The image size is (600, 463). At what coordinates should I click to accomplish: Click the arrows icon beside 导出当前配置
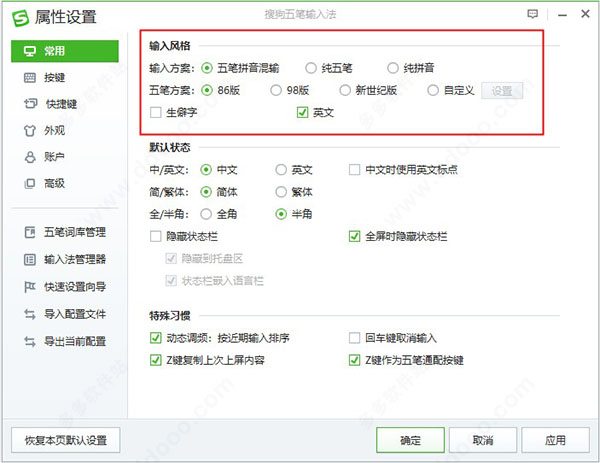(x=30, y=341)
